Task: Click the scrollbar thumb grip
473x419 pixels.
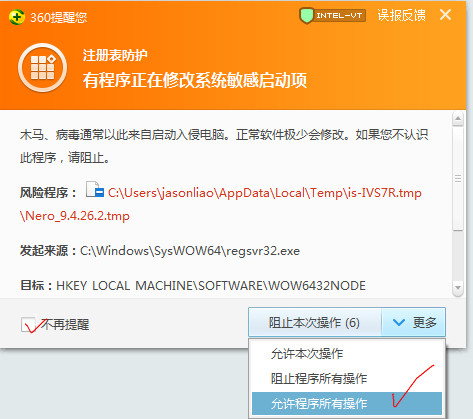Action: coord(458,179)
